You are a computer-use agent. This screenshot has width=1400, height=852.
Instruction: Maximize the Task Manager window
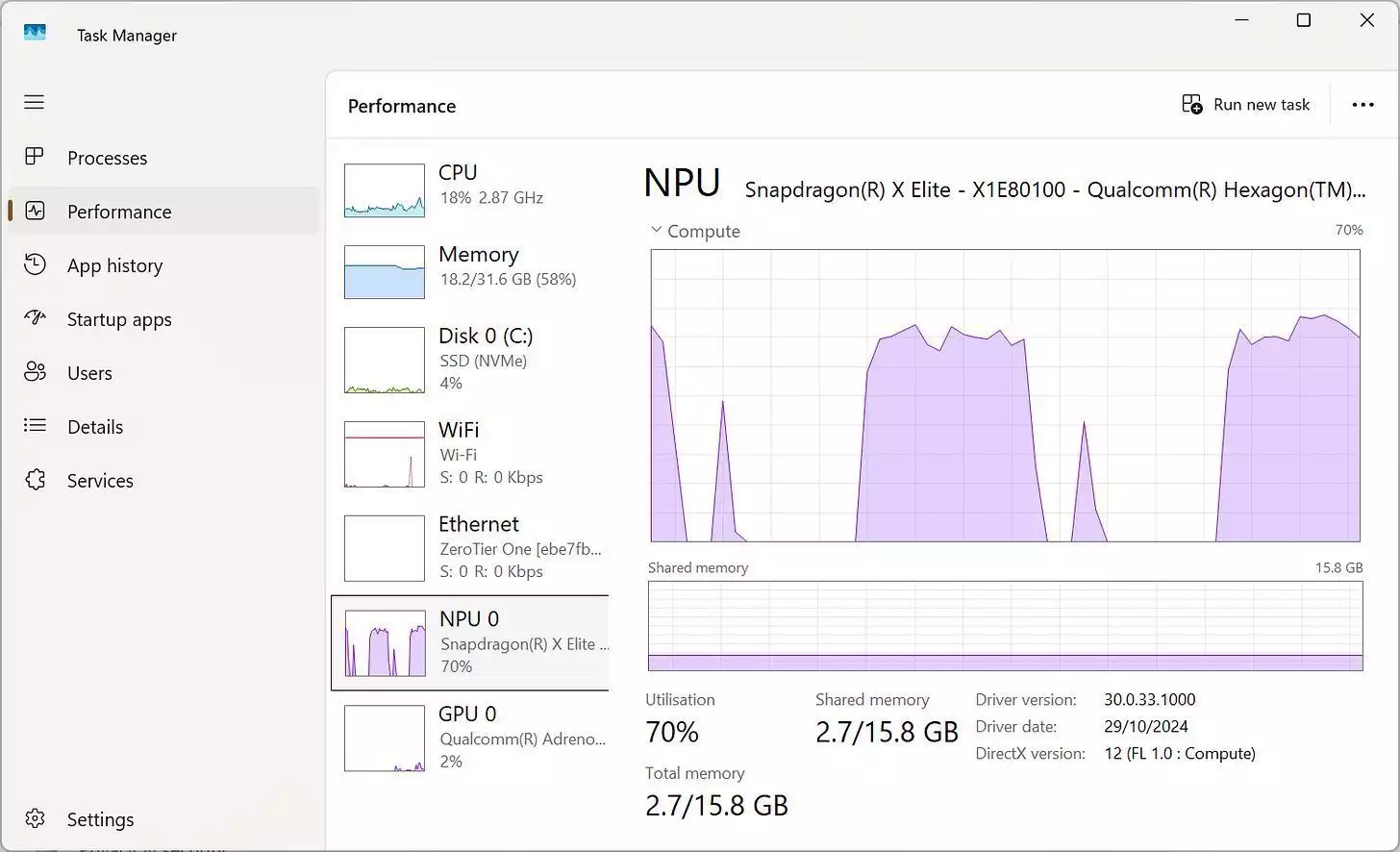1304,20
